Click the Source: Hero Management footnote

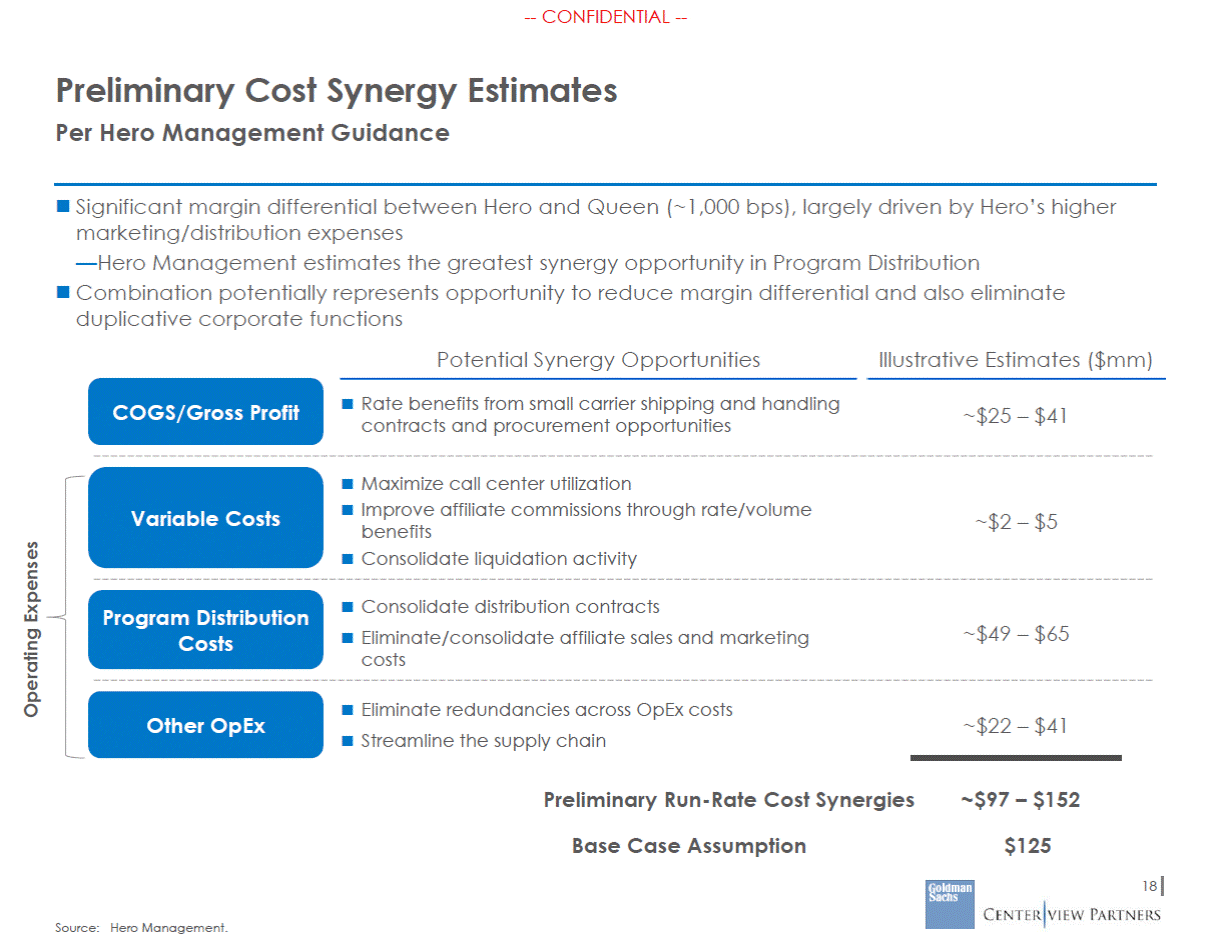pyautogui.click(x=141, y=928)
